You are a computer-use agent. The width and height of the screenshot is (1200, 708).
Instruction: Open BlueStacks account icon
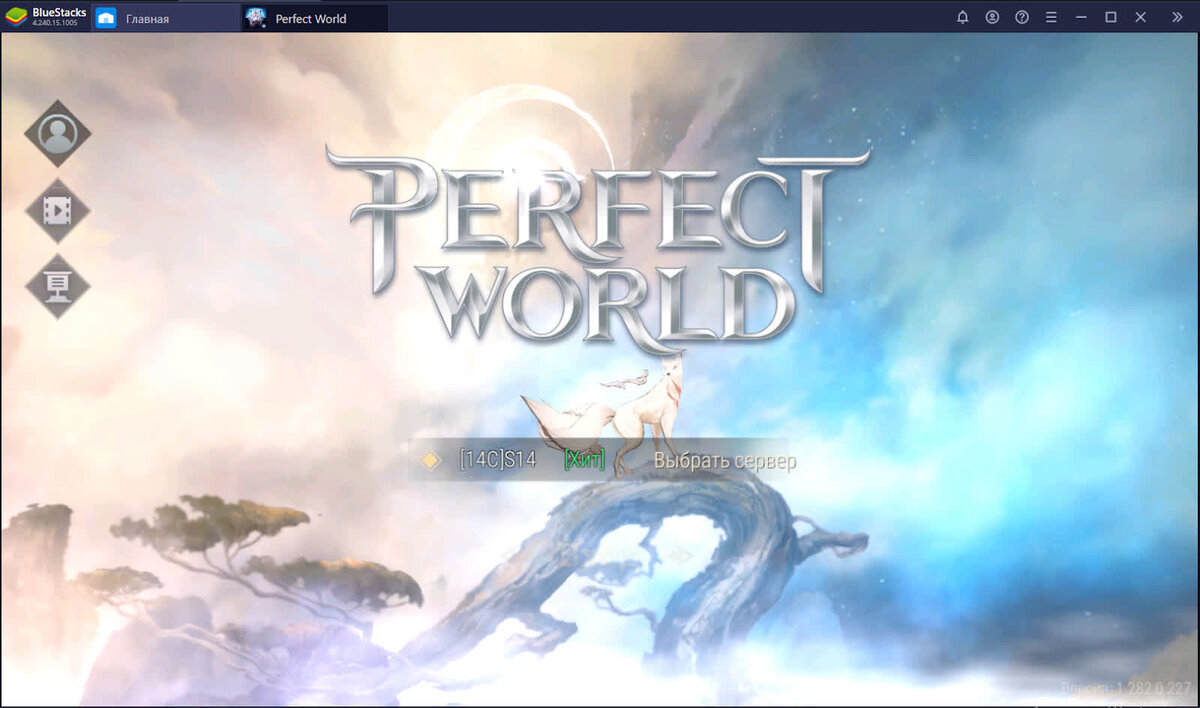pos(992,17)
